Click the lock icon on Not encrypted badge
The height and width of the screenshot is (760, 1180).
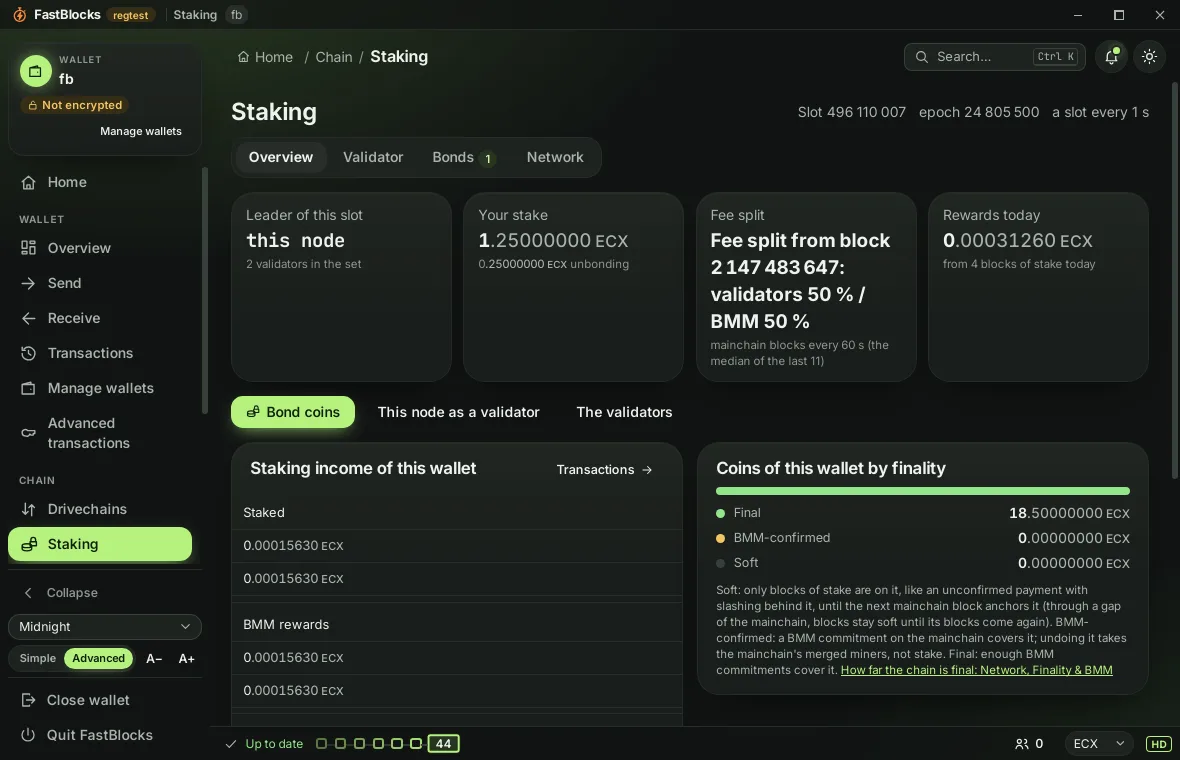tap(32, 105)
